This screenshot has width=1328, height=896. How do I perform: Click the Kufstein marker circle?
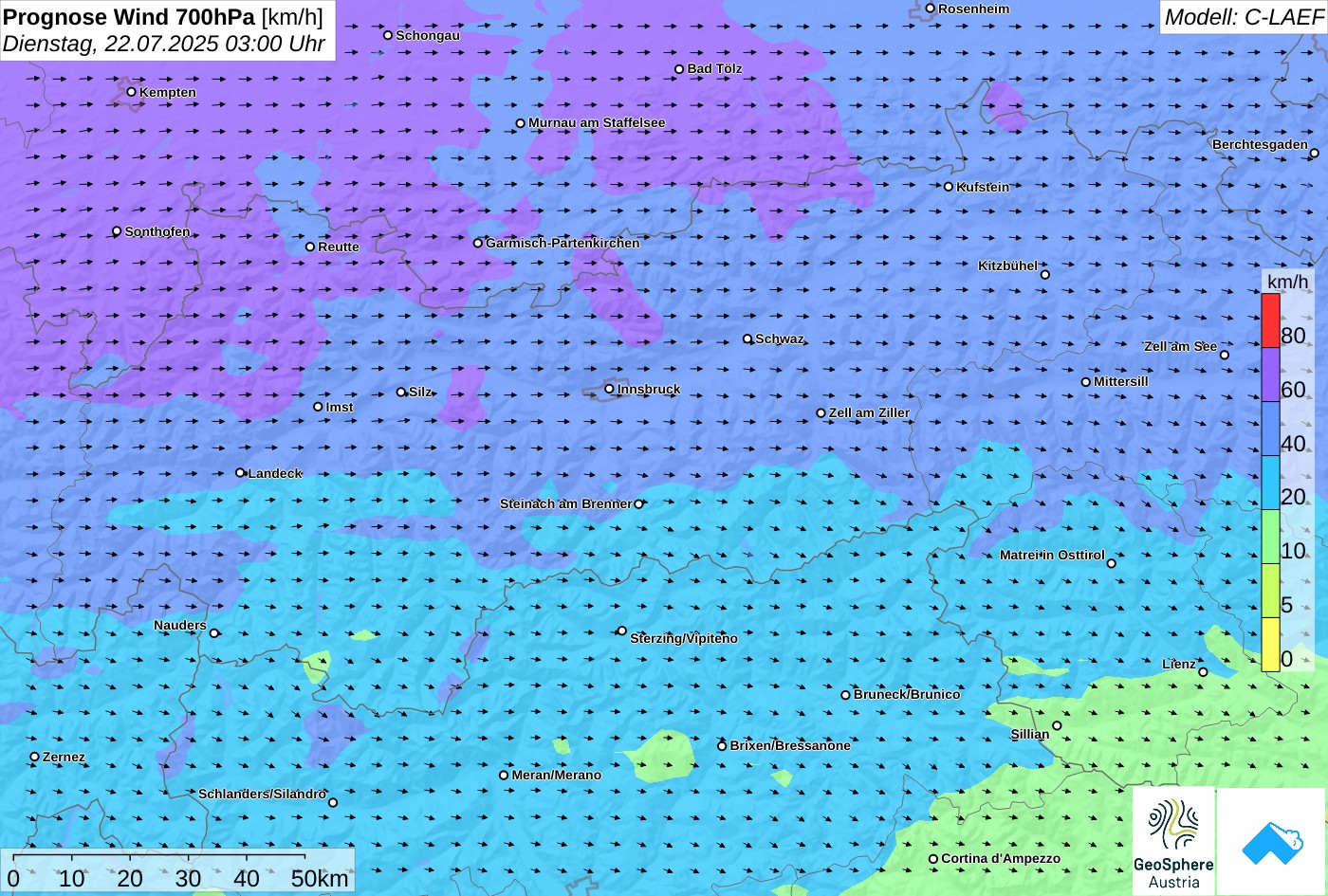click(949, 187)
